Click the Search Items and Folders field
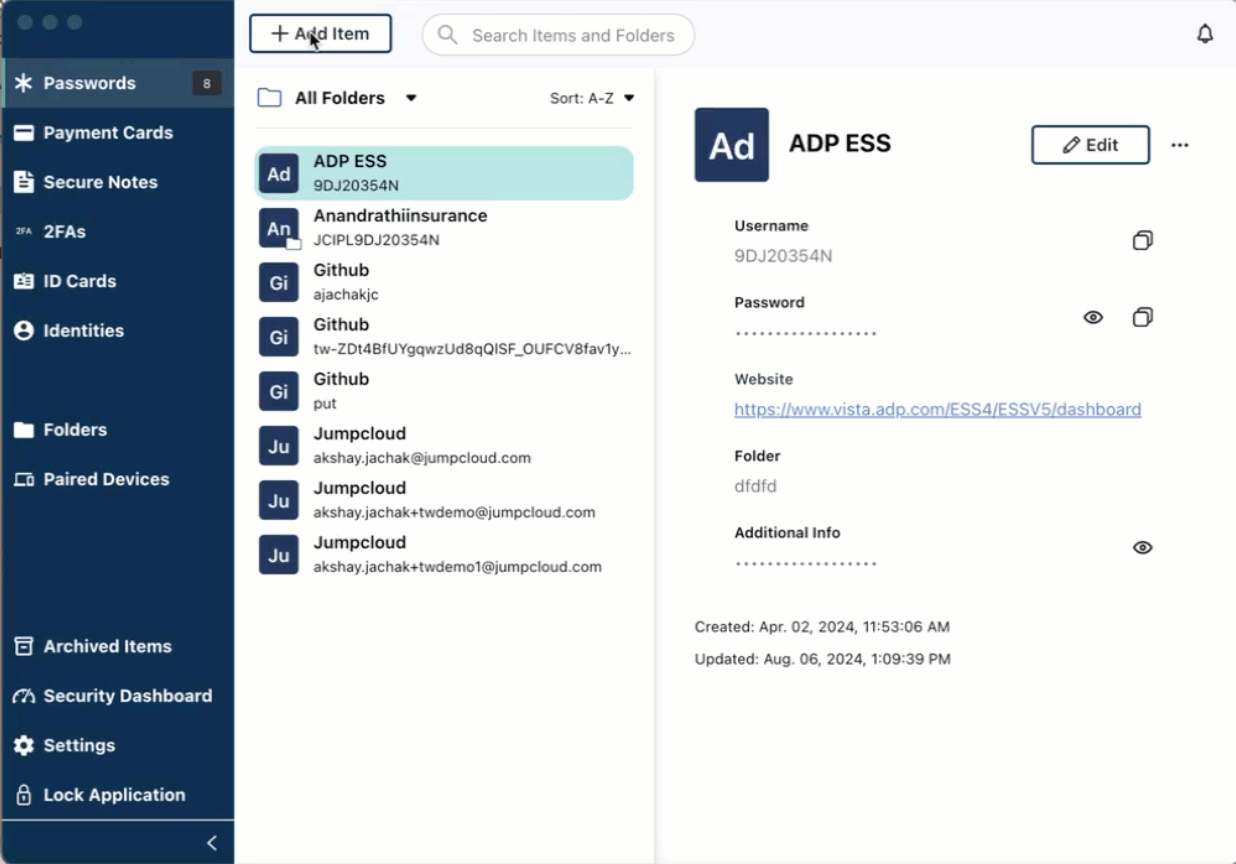The height and width of the screenshot is (864, 1236). coord(558,35)
